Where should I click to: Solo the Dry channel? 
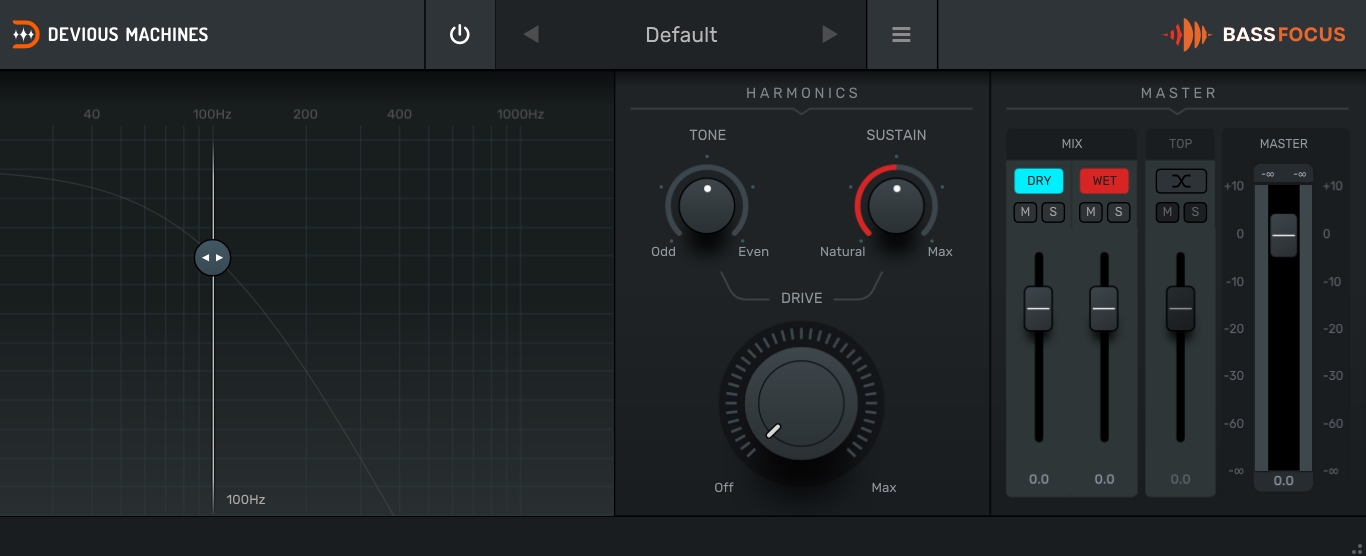tap(1053, 212)
